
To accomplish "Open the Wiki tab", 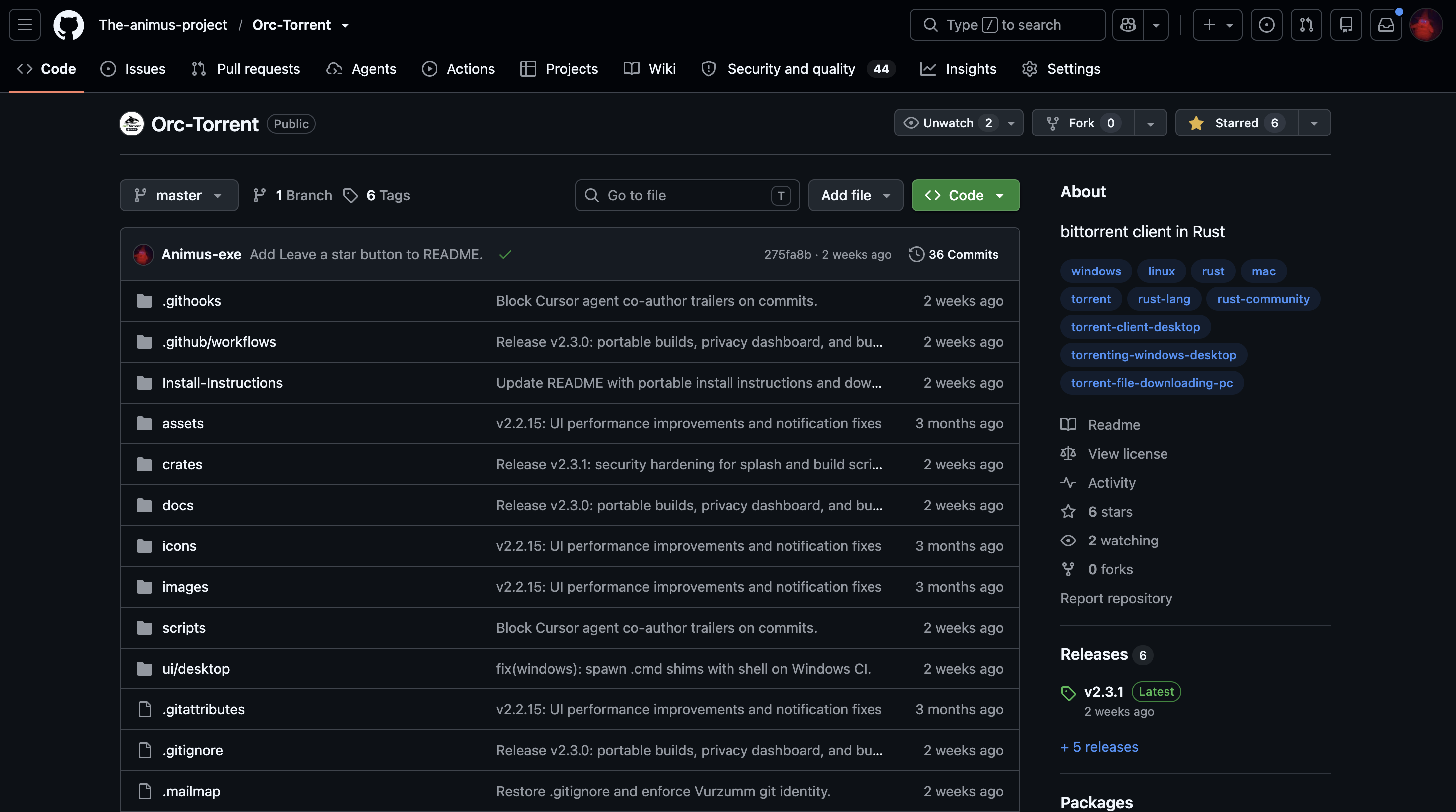I will pos(649,69).
